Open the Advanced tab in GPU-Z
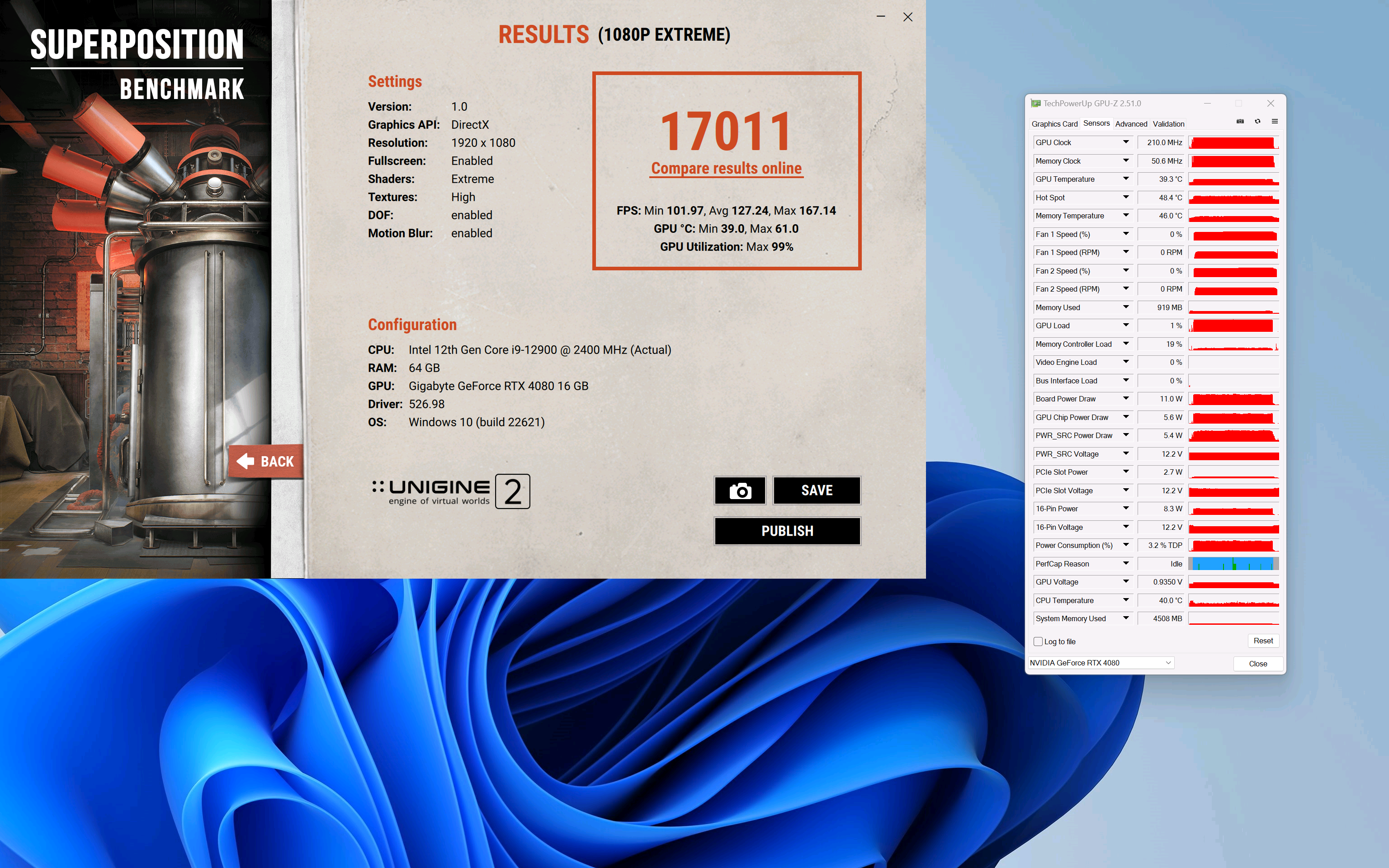The image size is (1389, 868). pyautogui.click(x=1131, y=124)
